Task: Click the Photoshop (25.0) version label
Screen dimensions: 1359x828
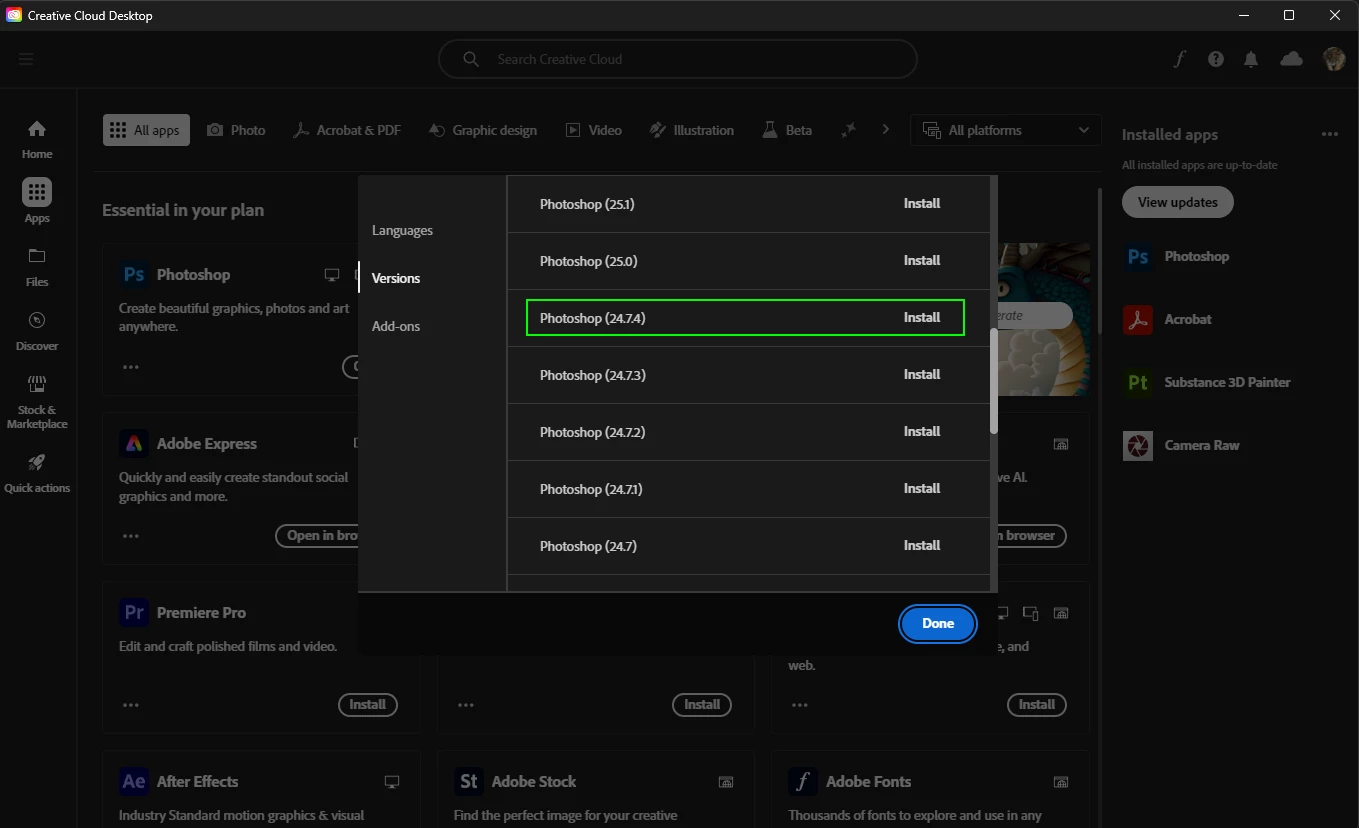Action: pos(588,261)
